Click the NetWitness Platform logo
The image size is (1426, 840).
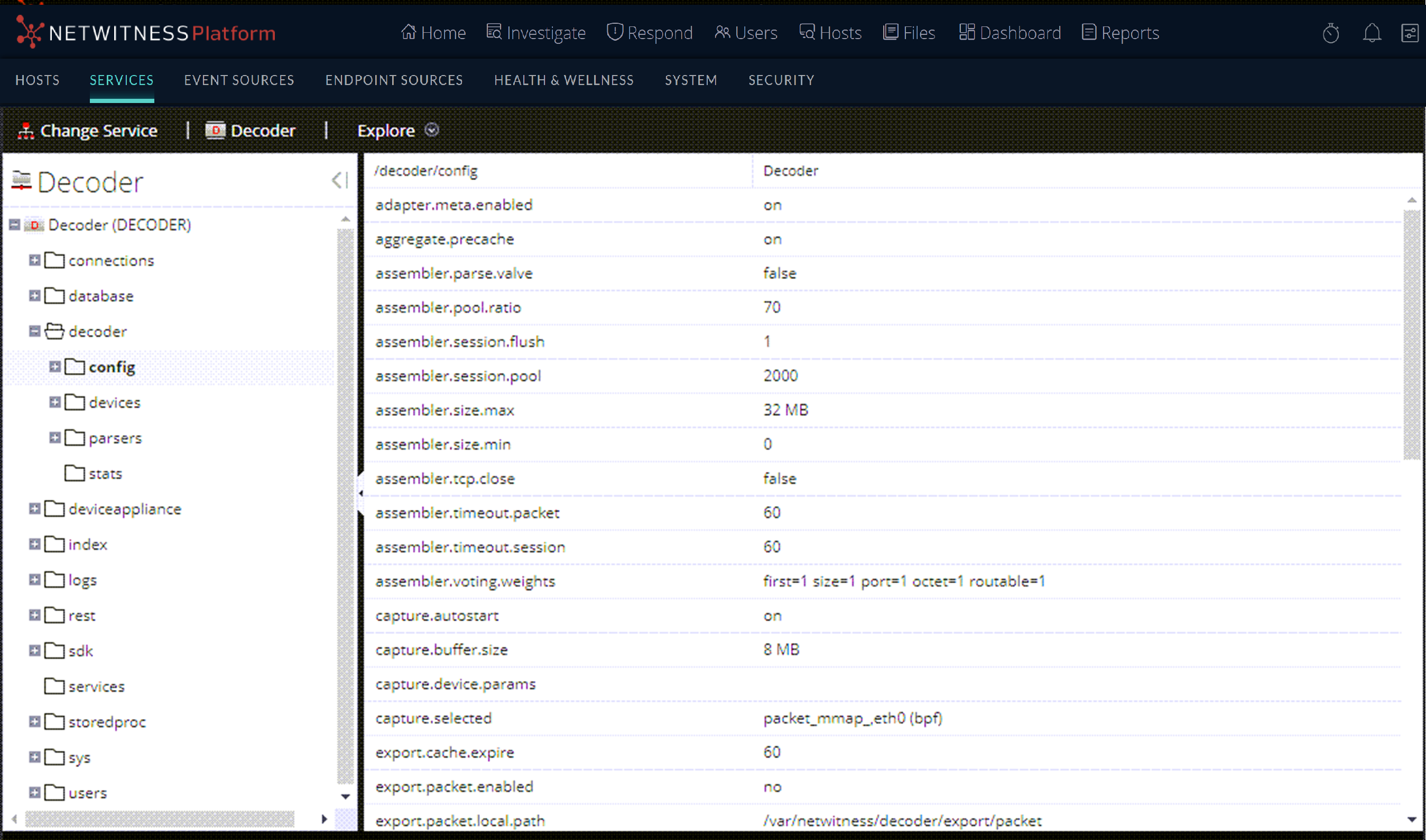coord(145,33)
